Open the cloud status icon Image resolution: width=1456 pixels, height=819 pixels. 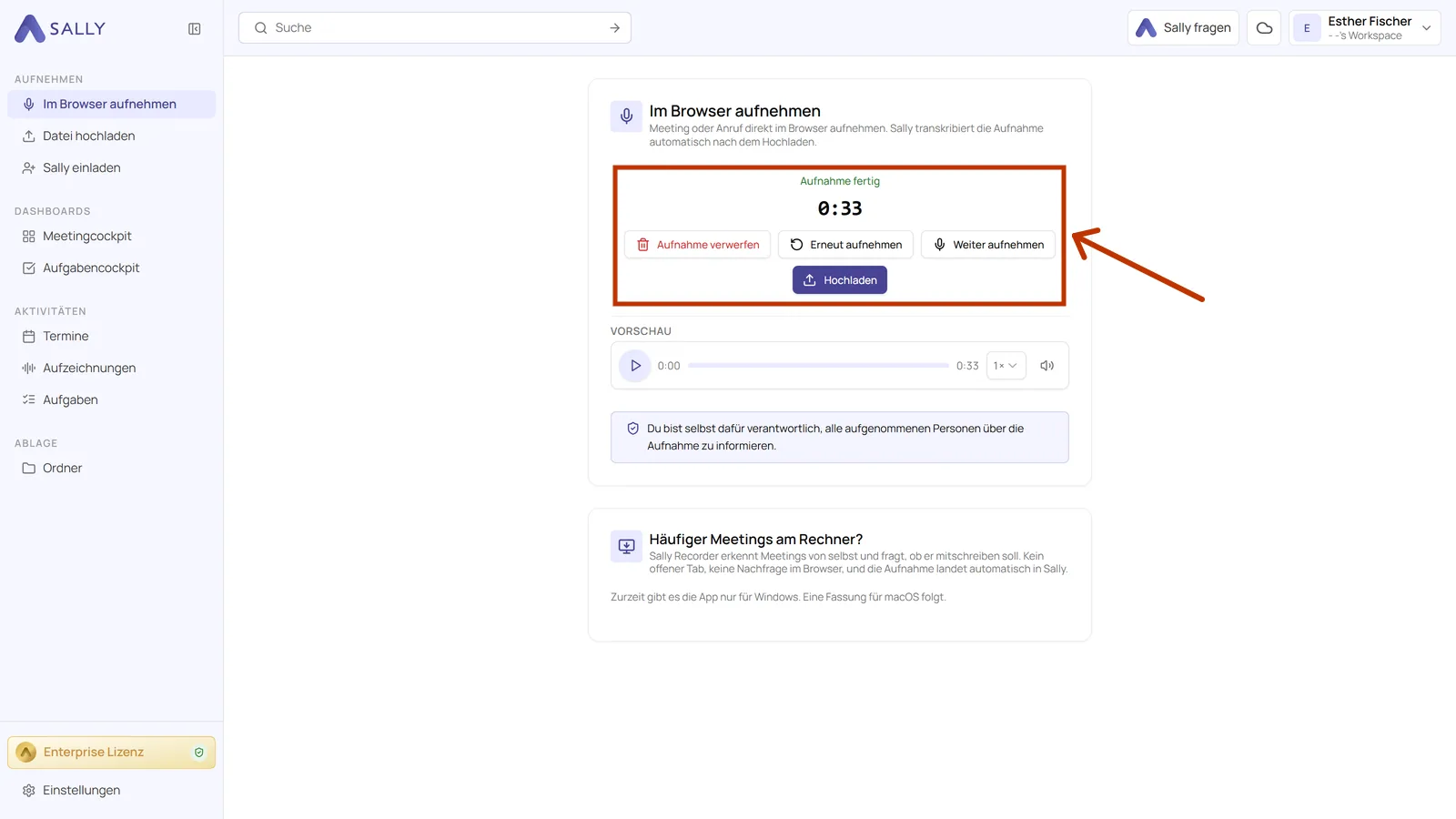point(1264,28)
